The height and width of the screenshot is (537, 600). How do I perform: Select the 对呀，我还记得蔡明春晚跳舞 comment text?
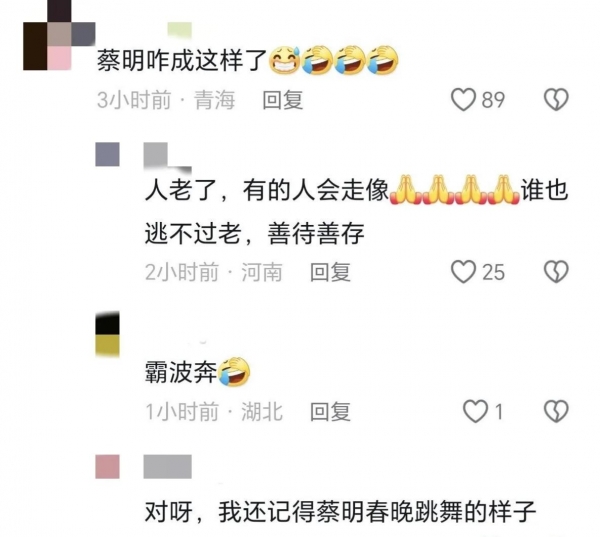click(340, 512)
